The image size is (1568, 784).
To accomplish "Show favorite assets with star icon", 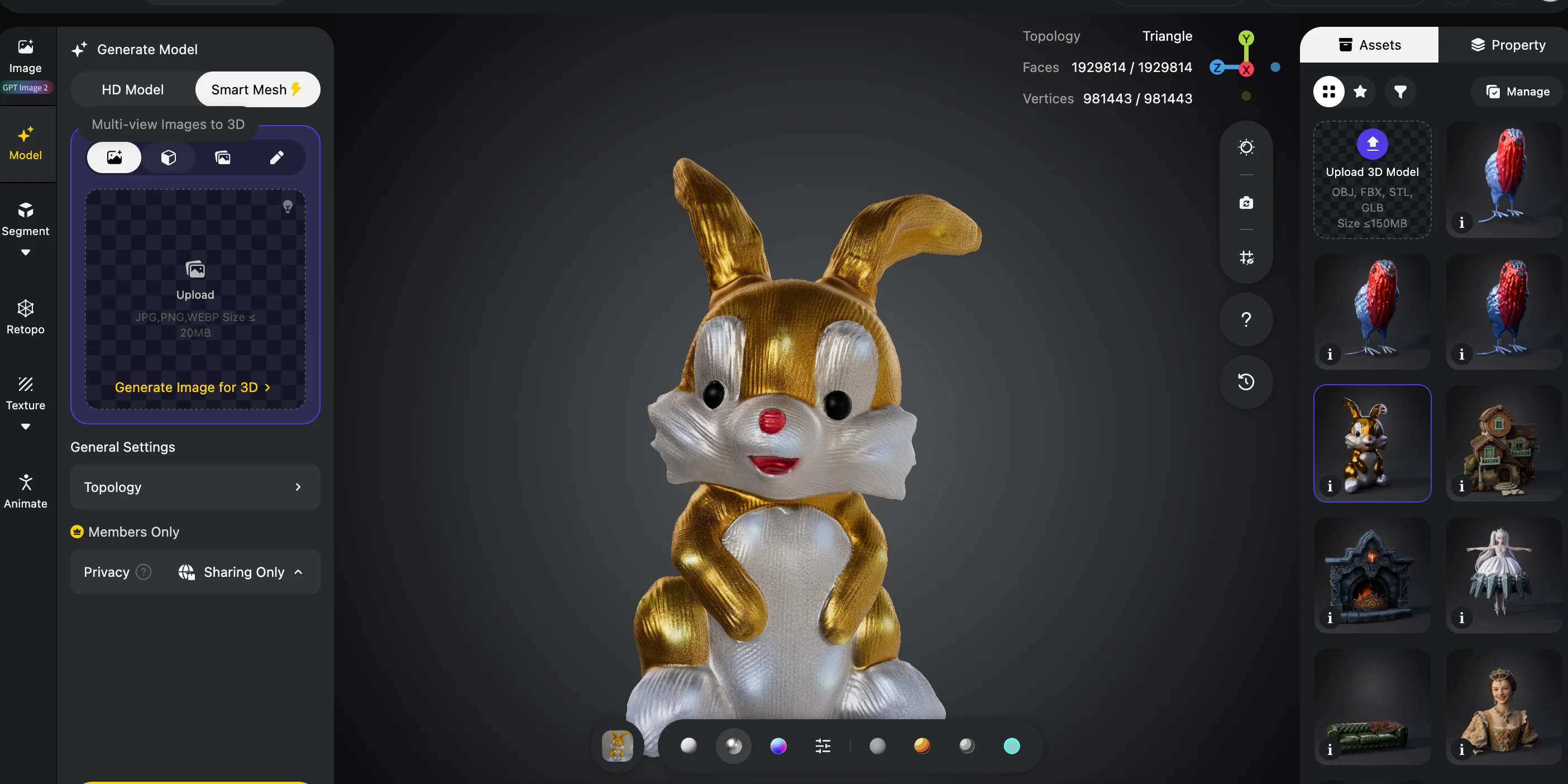I will point(1360,92).
